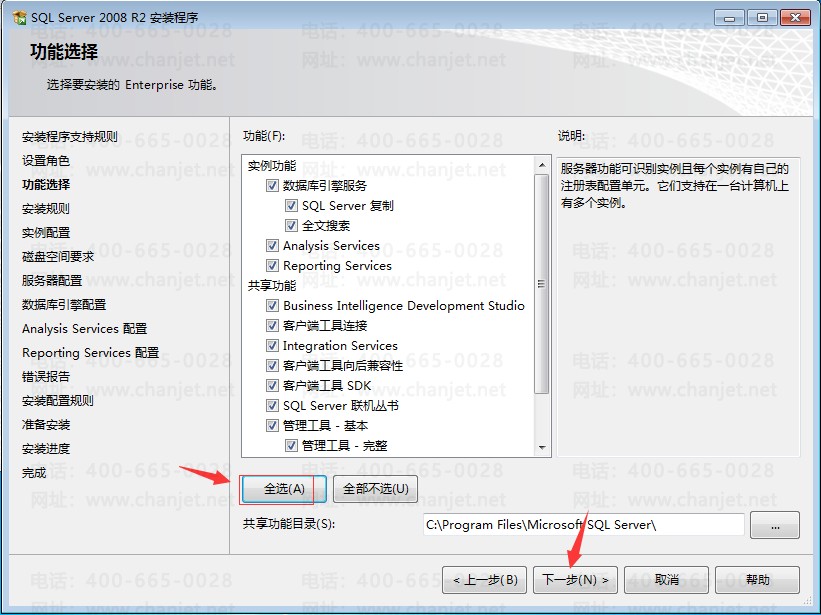This screenshot has width=821, height=615.
Task: Toggle the 全文搜索 checkbox
Action: click(x=291, y=225)
